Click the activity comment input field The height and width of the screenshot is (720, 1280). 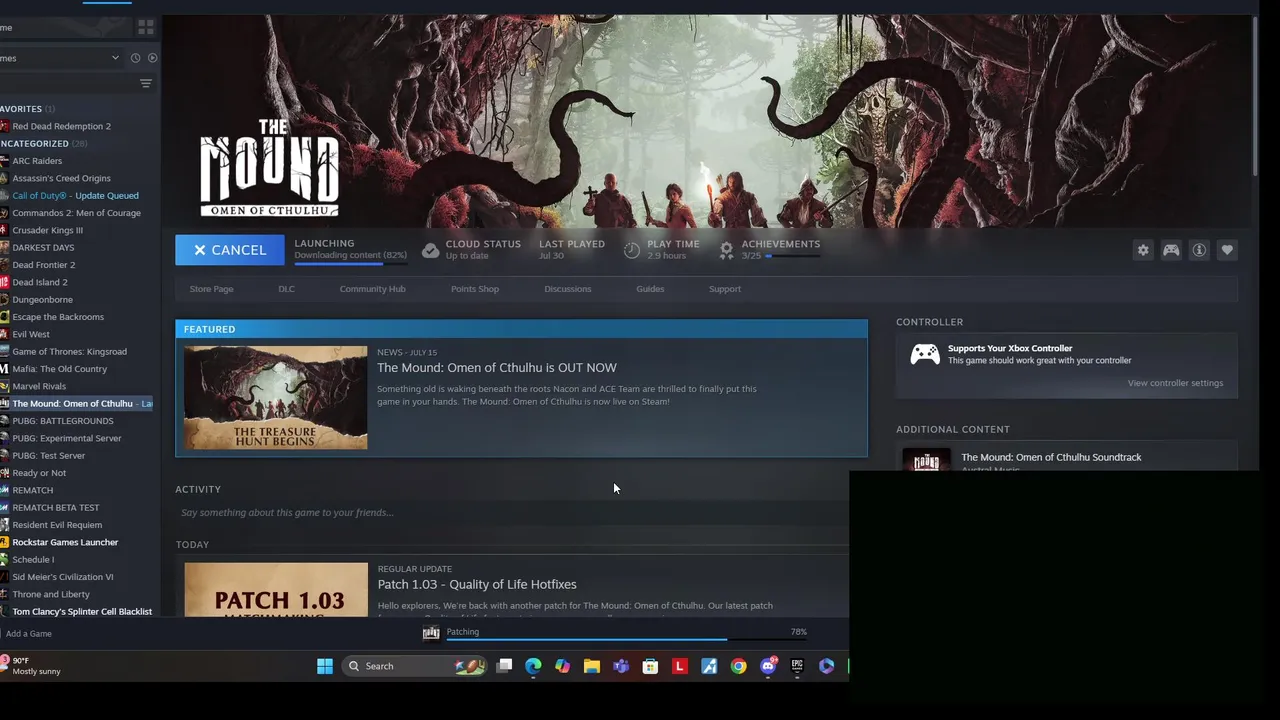tap(512, 513)
